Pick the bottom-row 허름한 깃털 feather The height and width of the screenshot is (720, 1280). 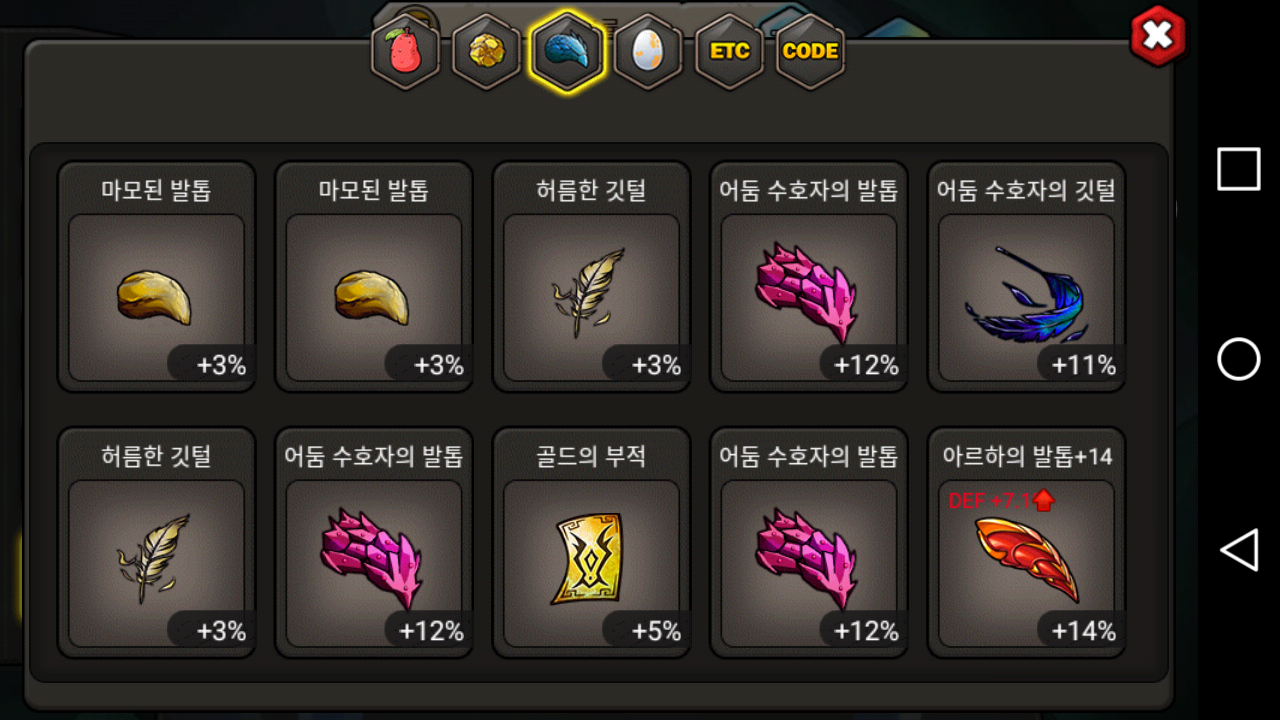[x=156, y=542]
